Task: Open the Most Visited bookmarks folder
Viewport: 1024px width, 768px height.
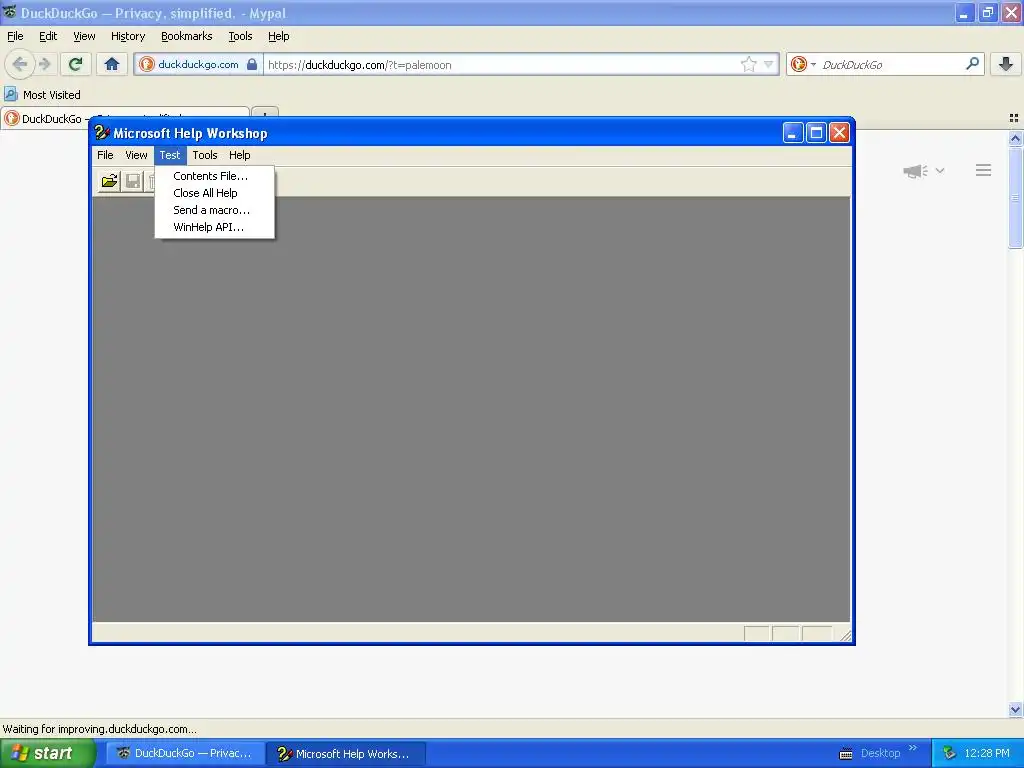Action: click(43, 95)
